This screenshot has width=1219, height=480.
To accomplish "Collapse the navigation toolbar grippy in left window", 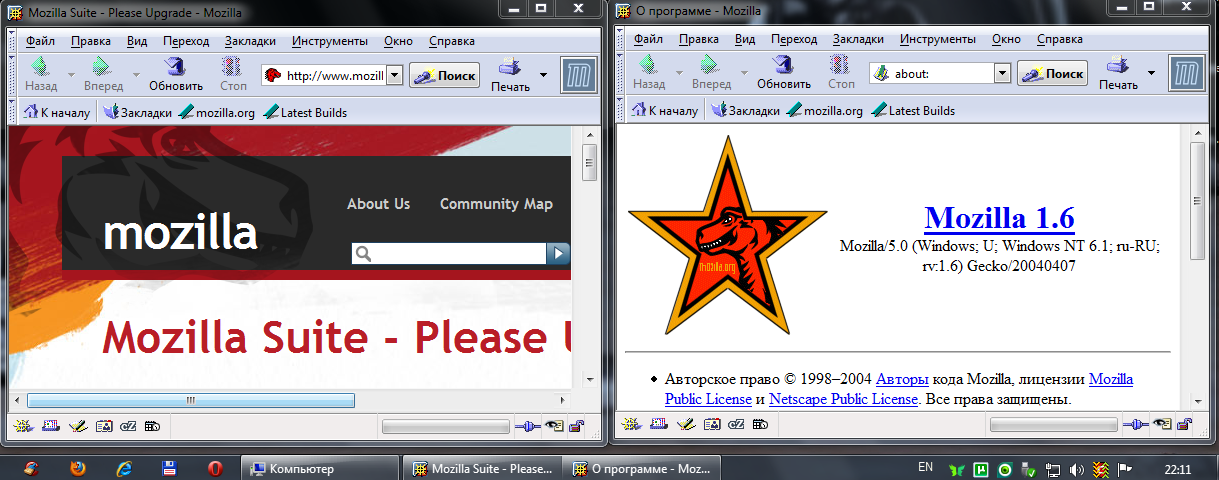I will click(14, 75).
